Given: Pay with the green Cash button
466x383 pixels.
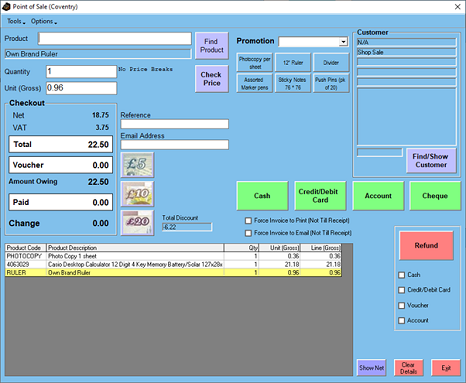Looking at the screenshot, I should (x=262, y=196).
